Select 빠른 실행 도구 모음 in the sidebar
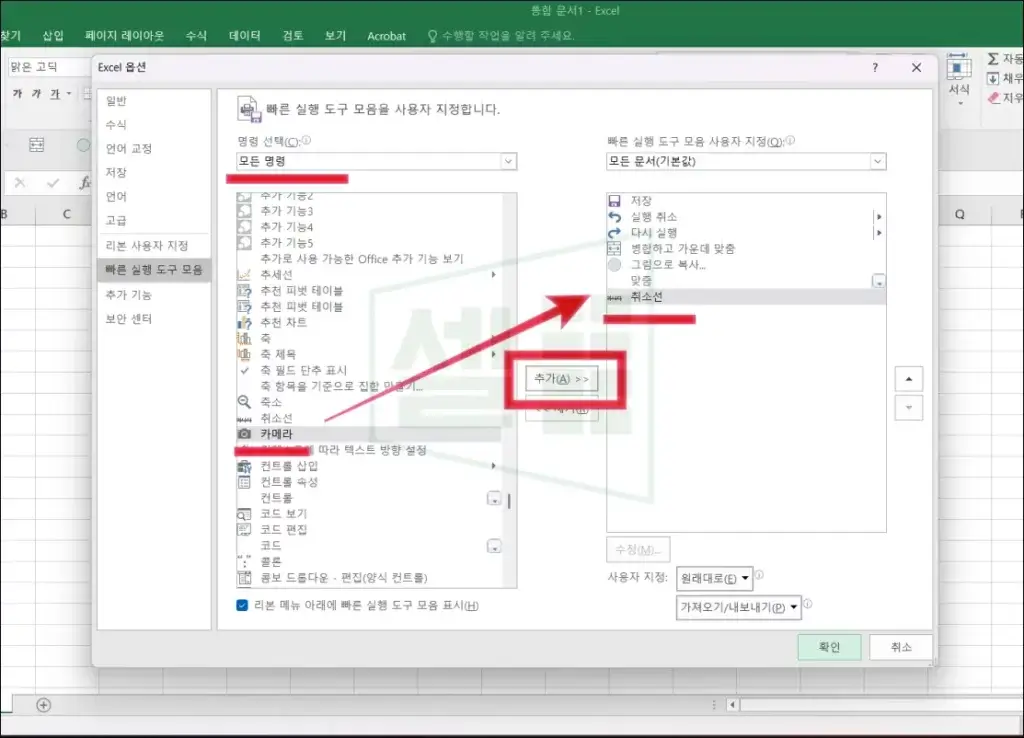1024x738 pixels. pos(154,270)
